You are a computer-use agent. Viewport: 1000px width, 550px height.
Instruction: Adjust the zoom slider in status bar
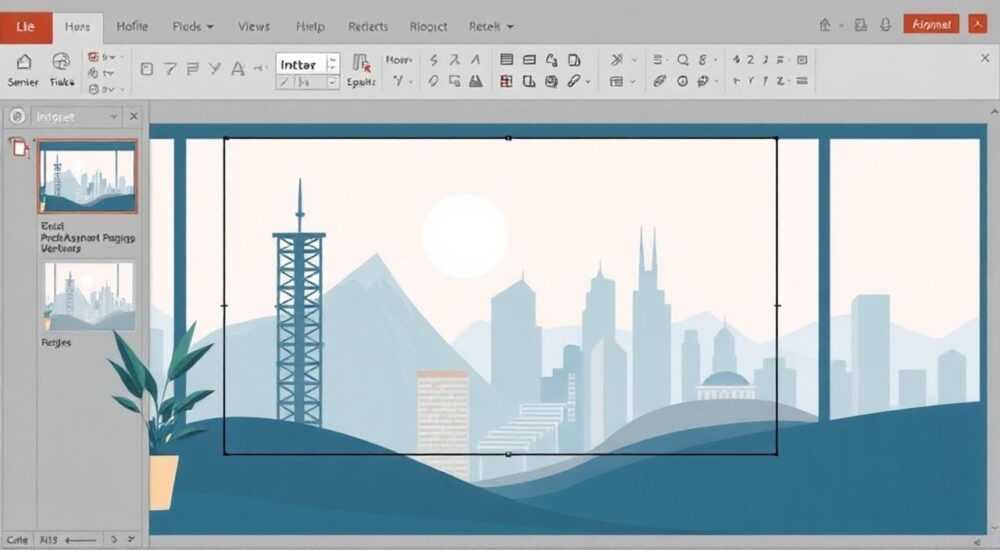[x=82, y=540]
